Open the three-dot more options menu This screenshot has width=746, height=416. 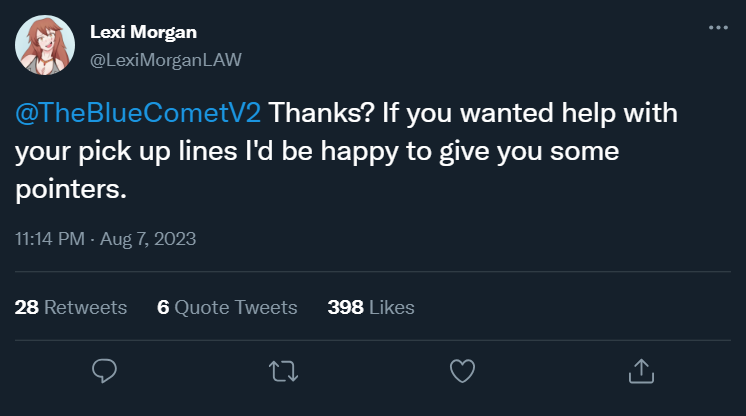pos(718,28)
